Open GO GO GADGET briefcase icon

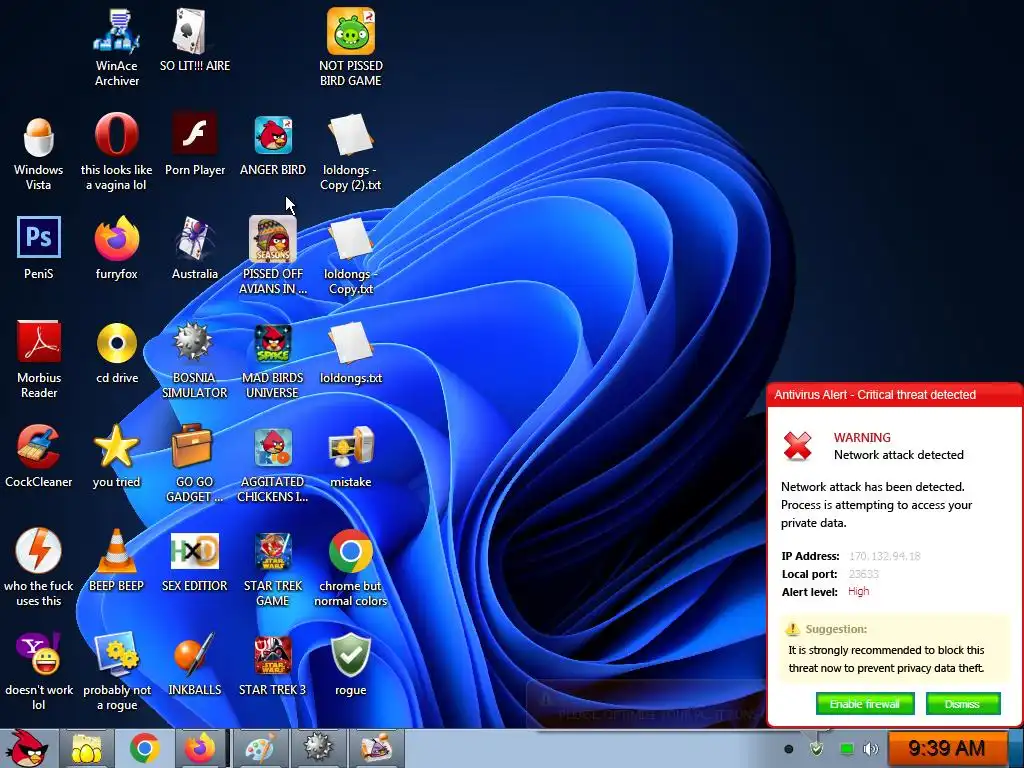(195, 464)
